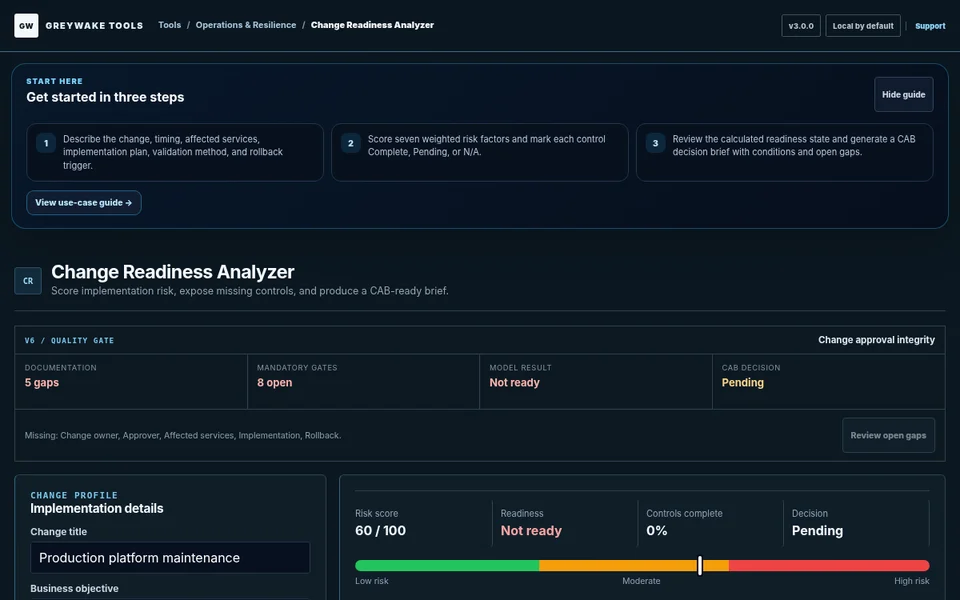The width and height of the screenshot is (960, 600).
Task: Click the Change approval integrity label
Action: coord(876,340)
